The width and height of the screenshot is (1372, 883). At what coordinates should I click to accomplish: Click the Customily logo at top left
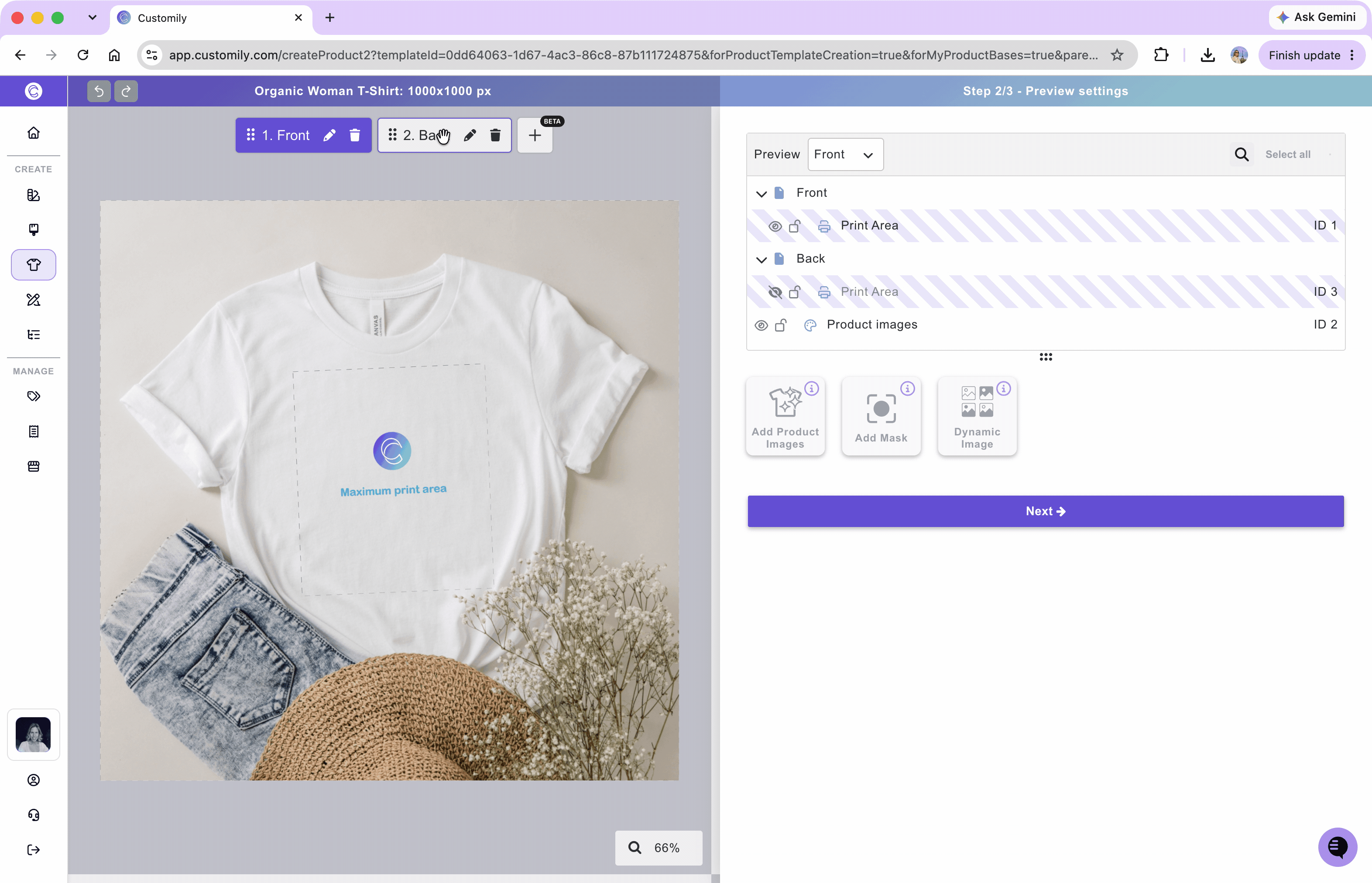pos(34,91)
